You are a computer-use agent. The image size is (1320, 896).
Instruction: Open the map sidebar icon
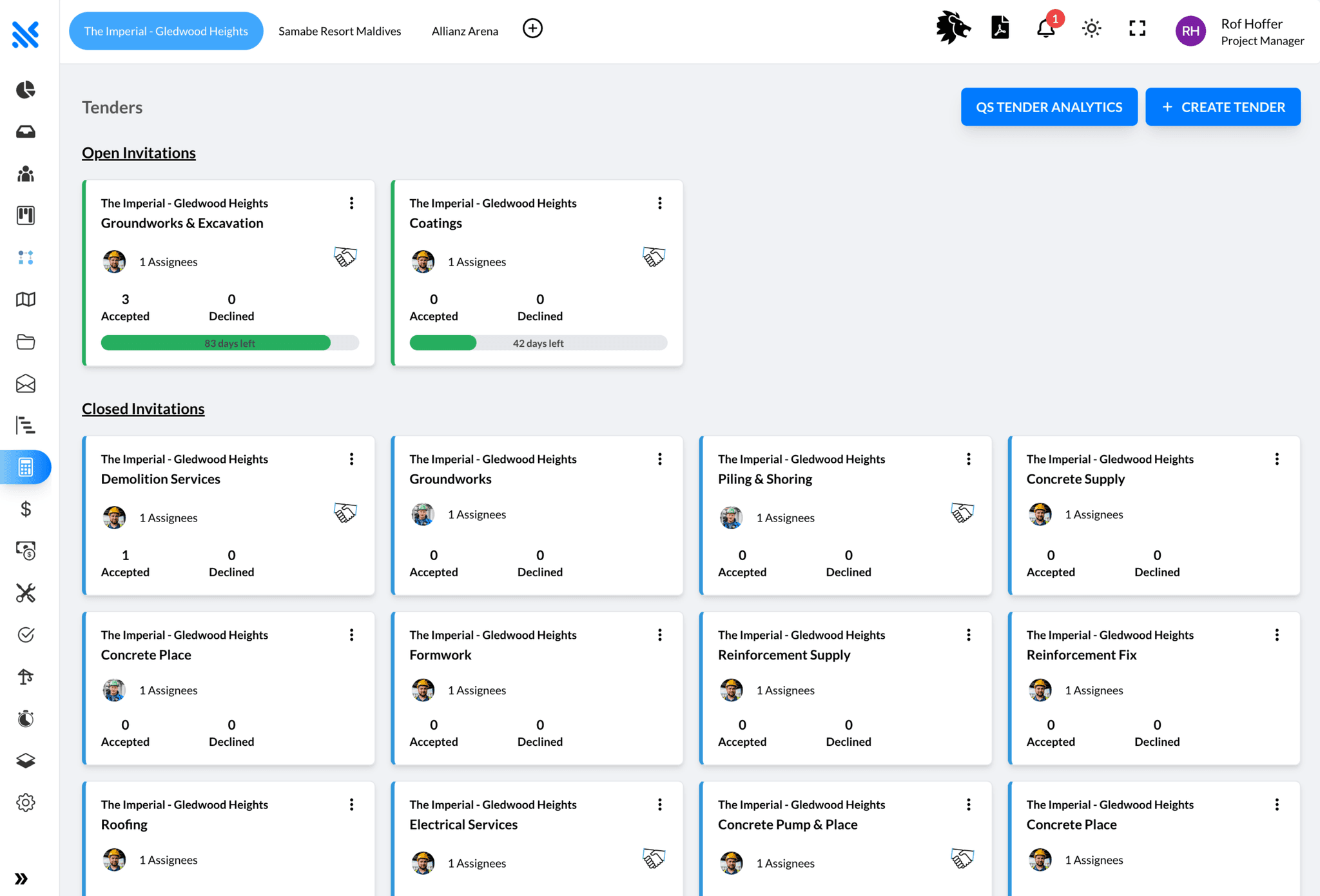point(26,299)
